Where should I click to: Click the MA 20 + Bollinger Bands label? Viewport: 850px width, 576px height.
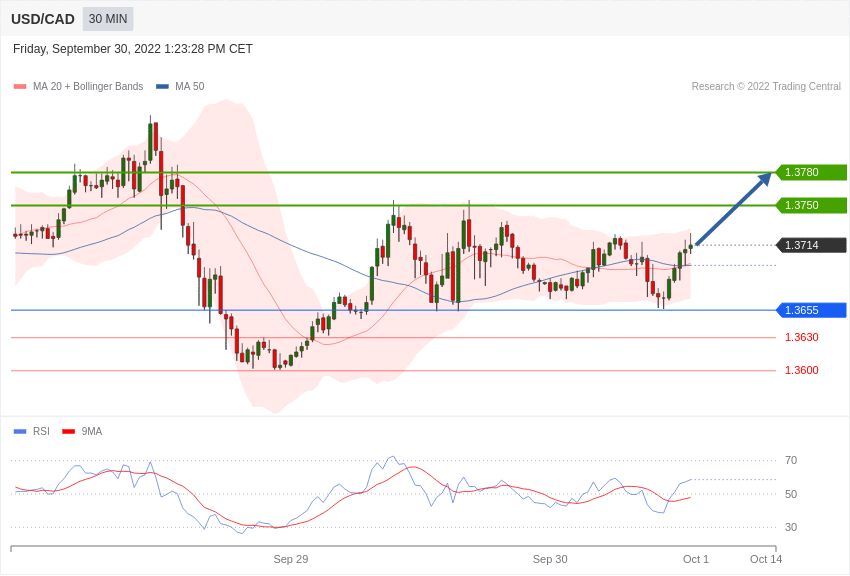tap(88, 87)
